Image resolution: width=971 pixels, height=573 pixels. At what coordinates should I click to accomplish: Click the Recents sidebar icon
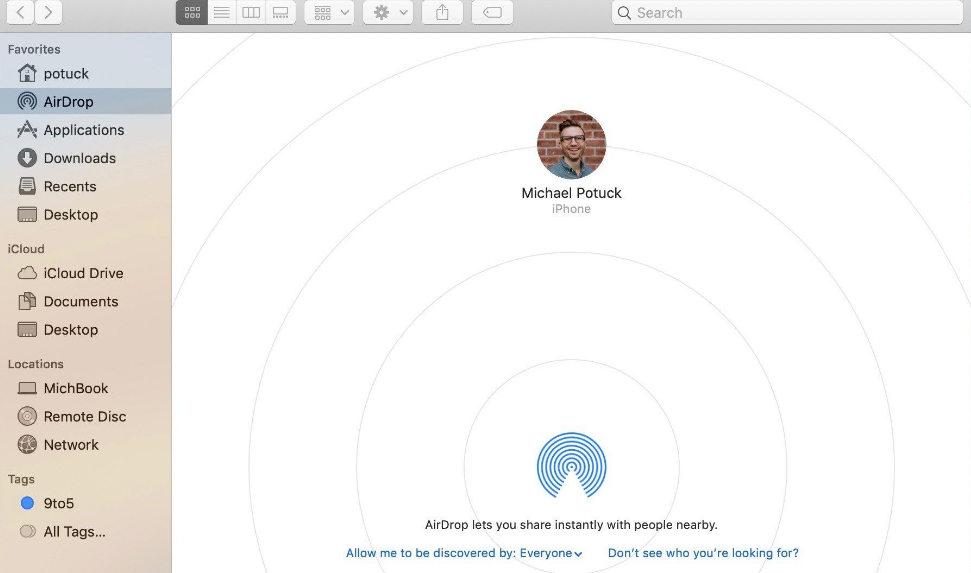click(27, 186)
